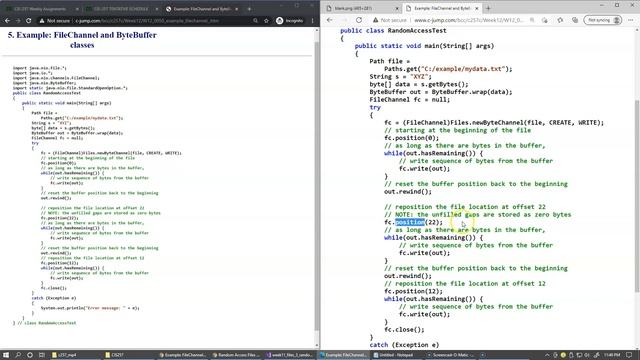640x360 pixels.
Task: Open the Favorites list in Edge
Action: tap(560, 20)
